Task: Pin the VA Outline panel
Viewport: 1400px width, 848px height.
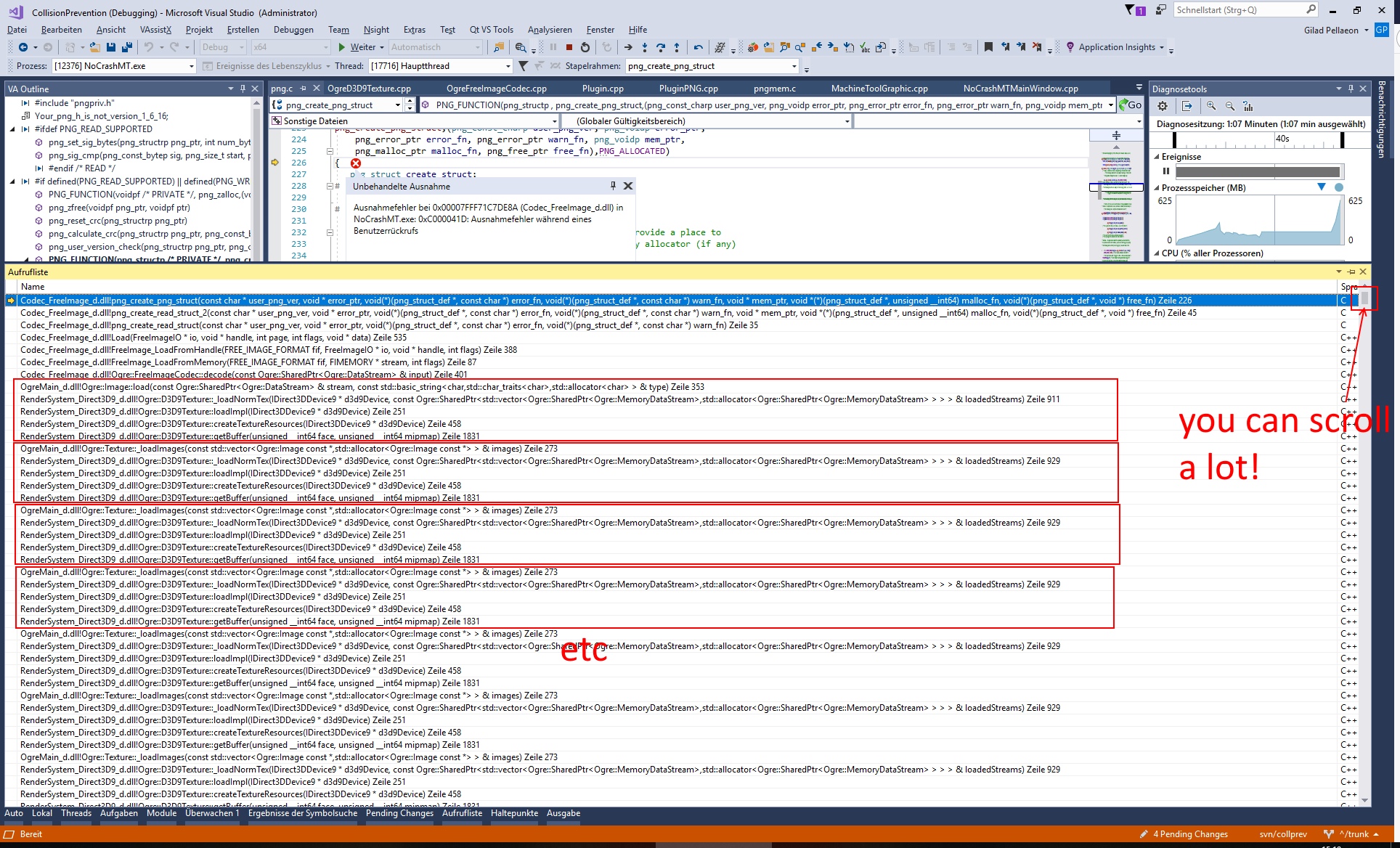Action: point(242,89)
